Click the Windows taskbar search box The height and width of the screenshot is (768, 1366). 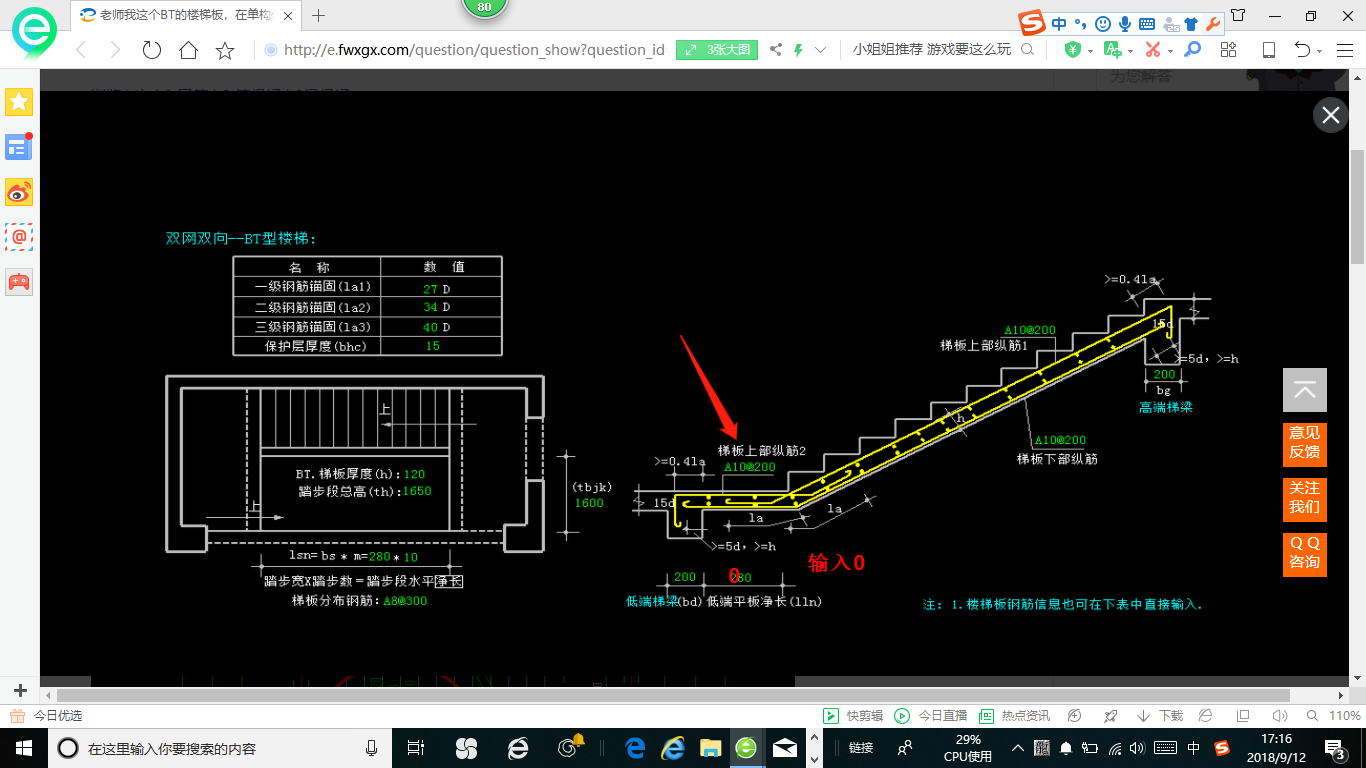[222, 748]
